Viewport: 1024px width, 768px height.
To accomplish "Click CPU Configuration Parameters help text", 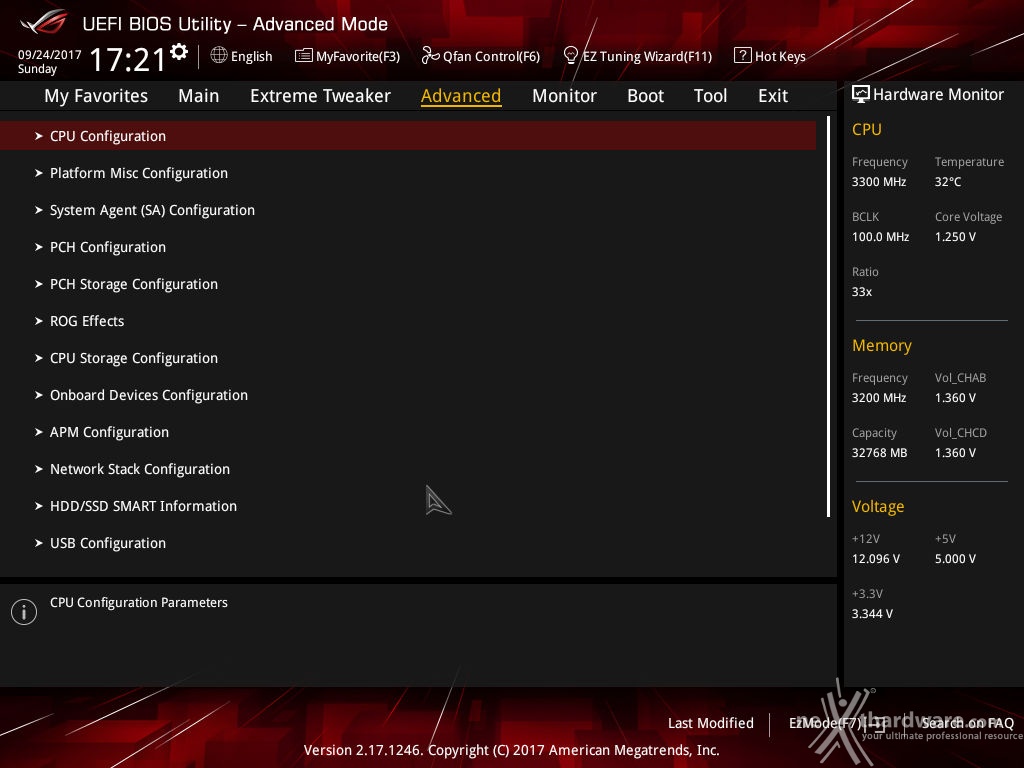I will pos(139,603).
